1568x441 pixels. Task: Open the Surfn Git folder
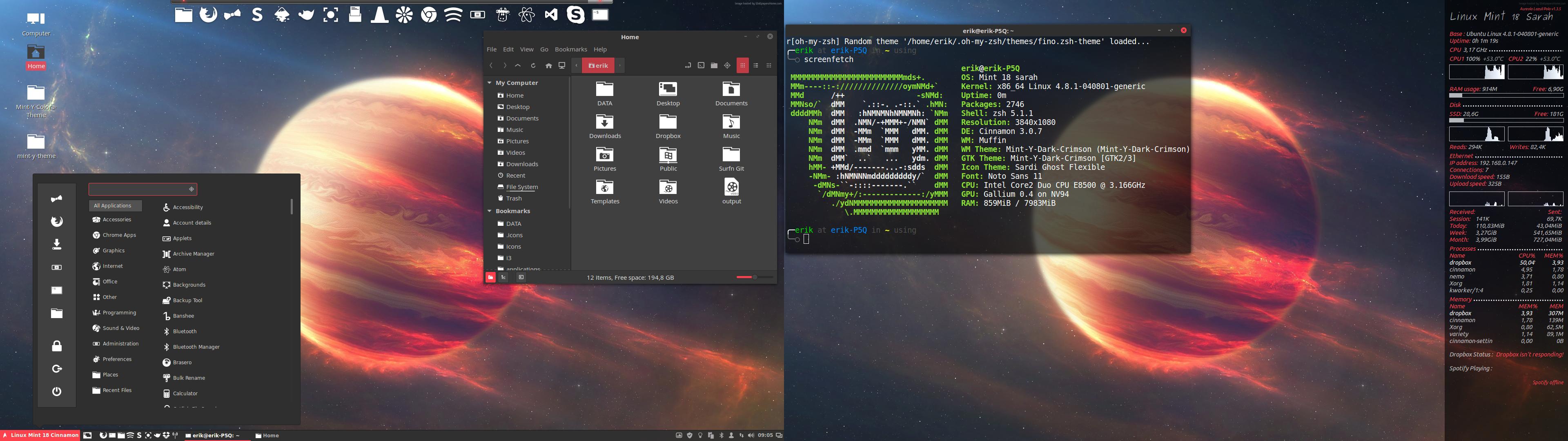pos(731,160)
